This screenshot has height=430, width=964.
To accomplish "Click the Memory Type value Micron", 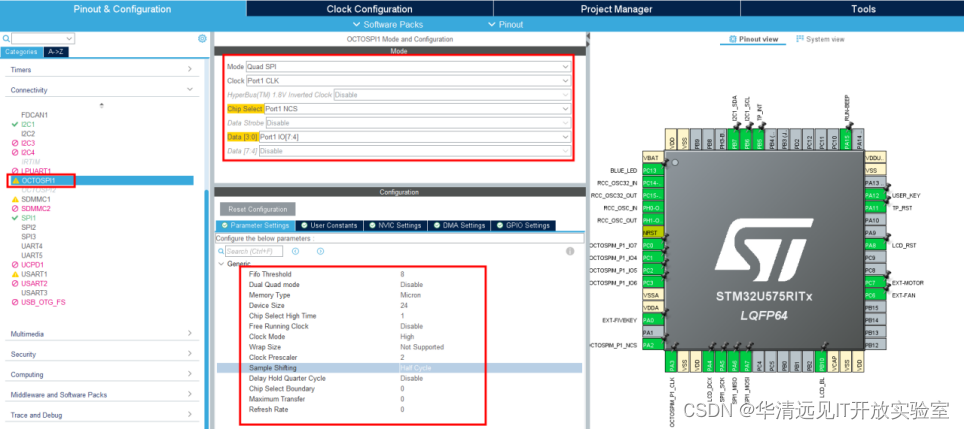I will point(410,295).
